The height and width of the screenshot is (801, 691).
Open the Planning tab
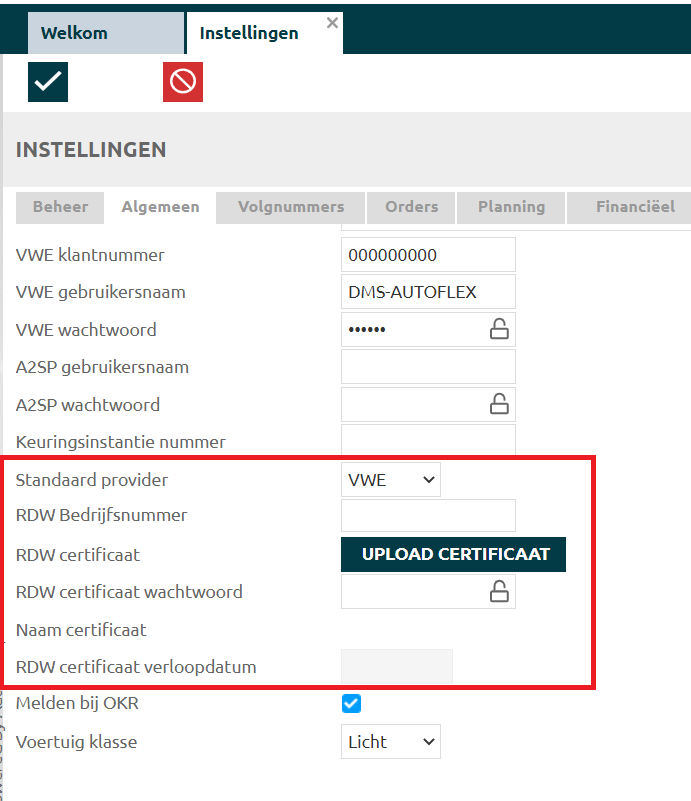click(x=511, y=207)
